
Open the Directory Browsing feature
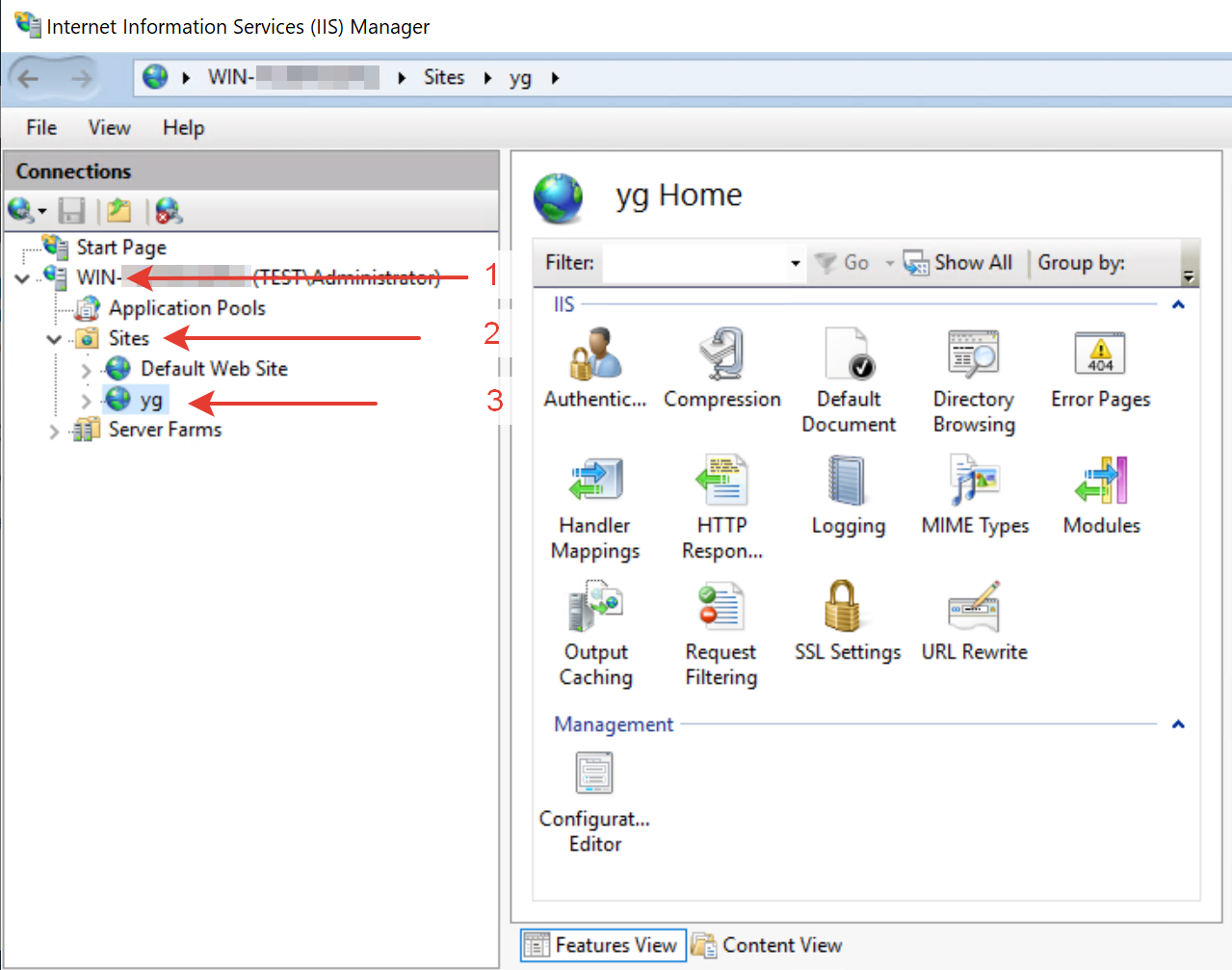point(974,380)
